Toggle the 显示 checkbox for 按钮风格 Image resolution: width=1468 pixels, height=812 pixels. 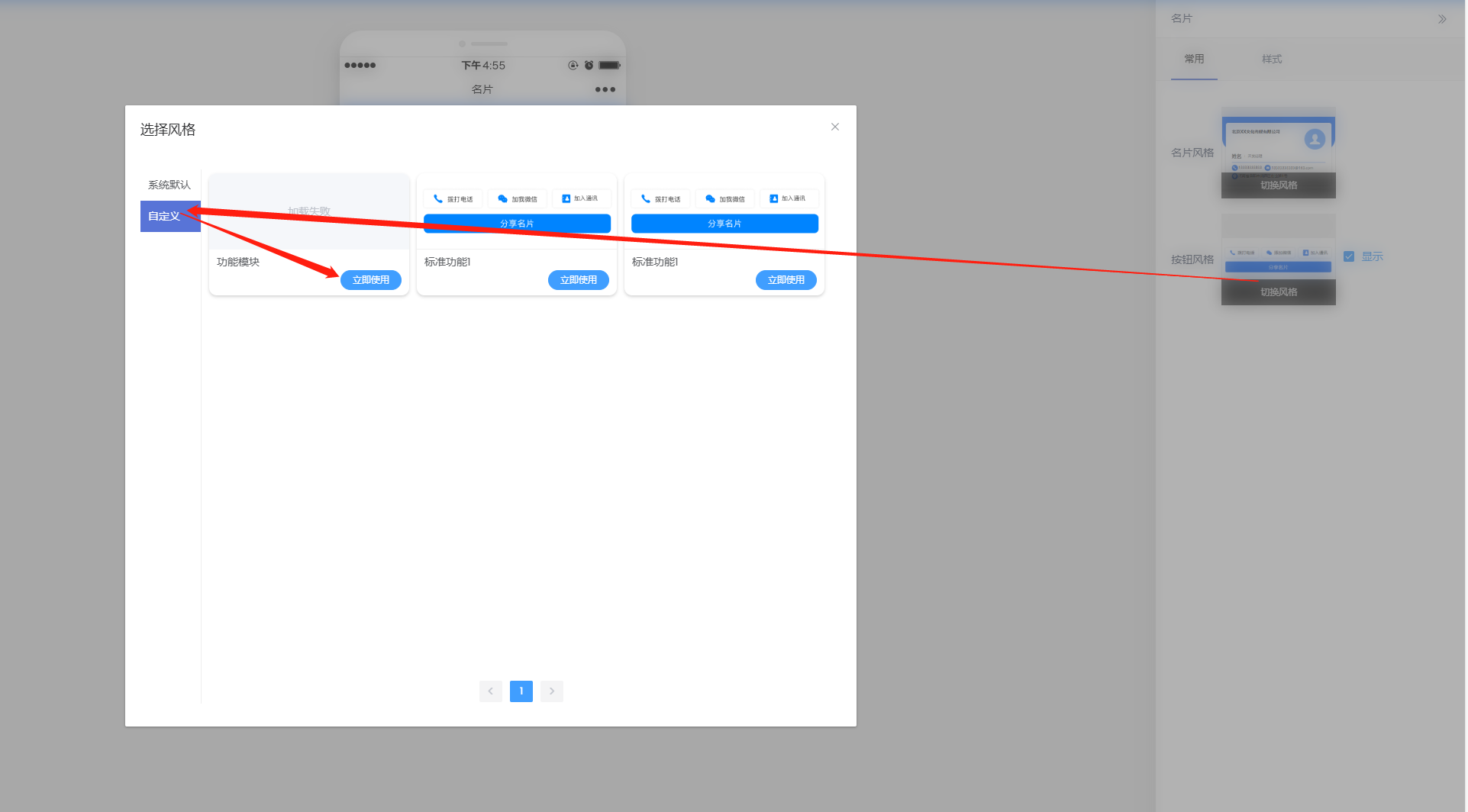point(1349,256)
